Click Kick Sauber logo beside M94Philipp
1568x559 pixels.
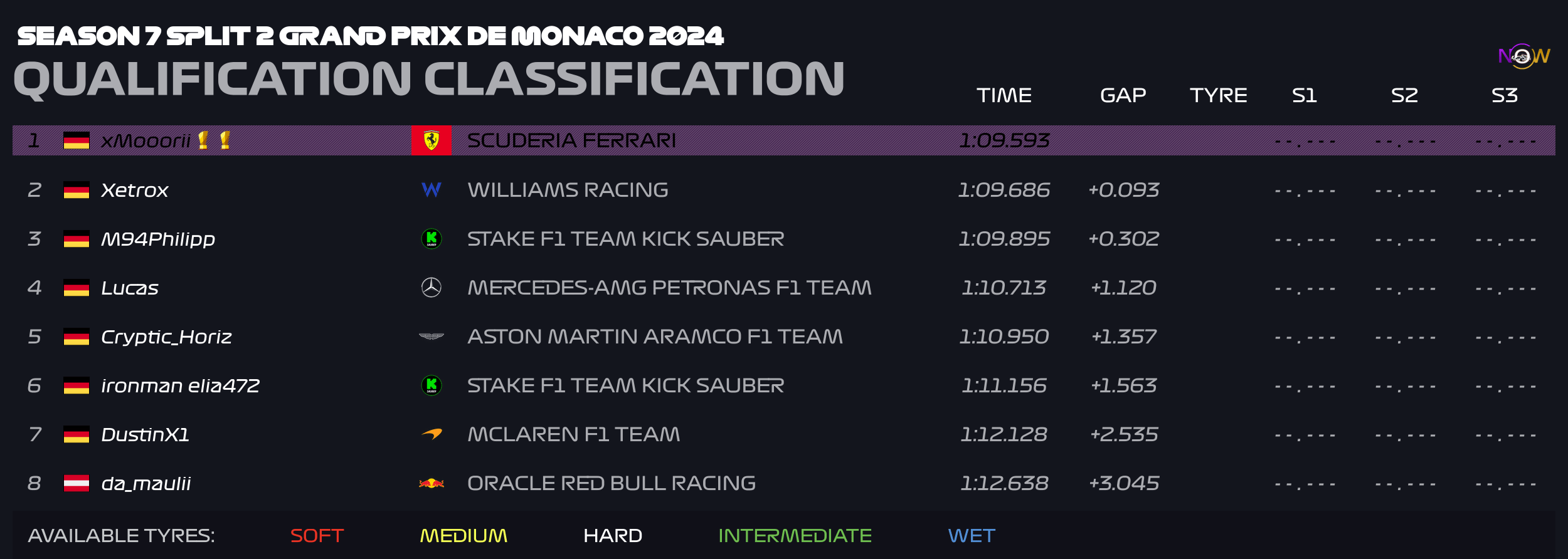(x=432, y=239)
